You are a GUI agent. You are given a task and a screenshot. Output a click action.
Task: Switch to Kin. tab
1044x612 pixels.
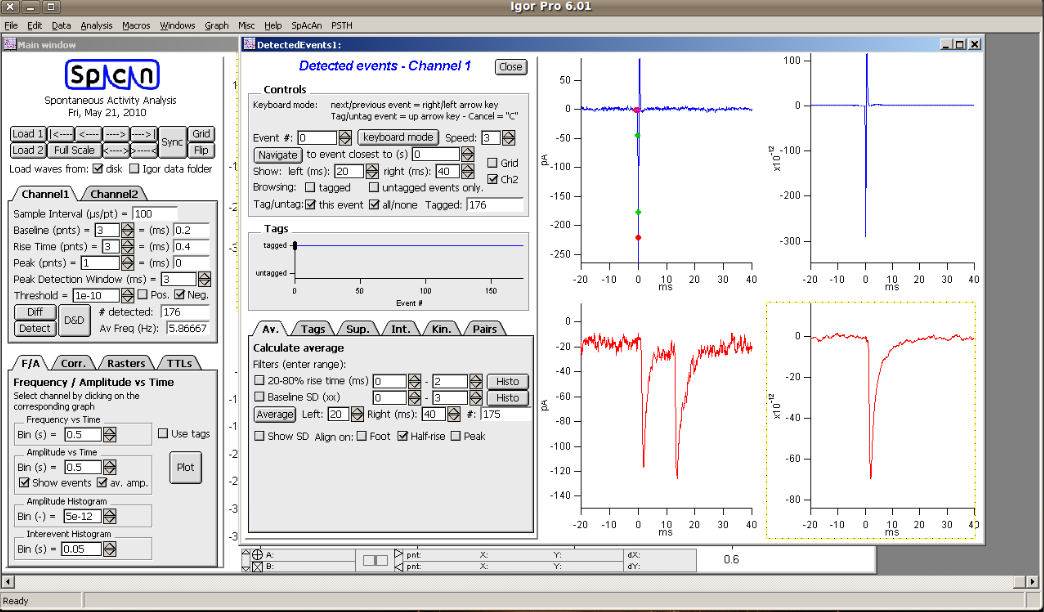[x=441, y=328]
